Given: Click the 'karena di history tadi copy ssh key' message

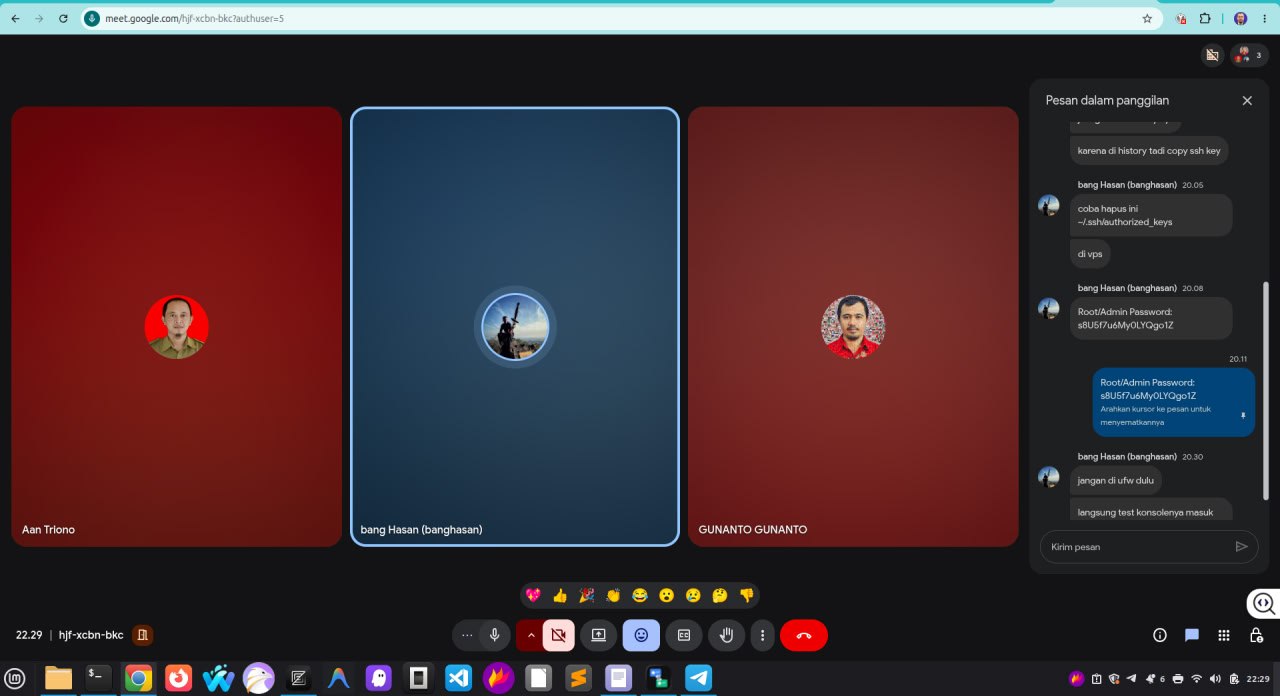Looking at the screenshot, I should (1149, 151).
